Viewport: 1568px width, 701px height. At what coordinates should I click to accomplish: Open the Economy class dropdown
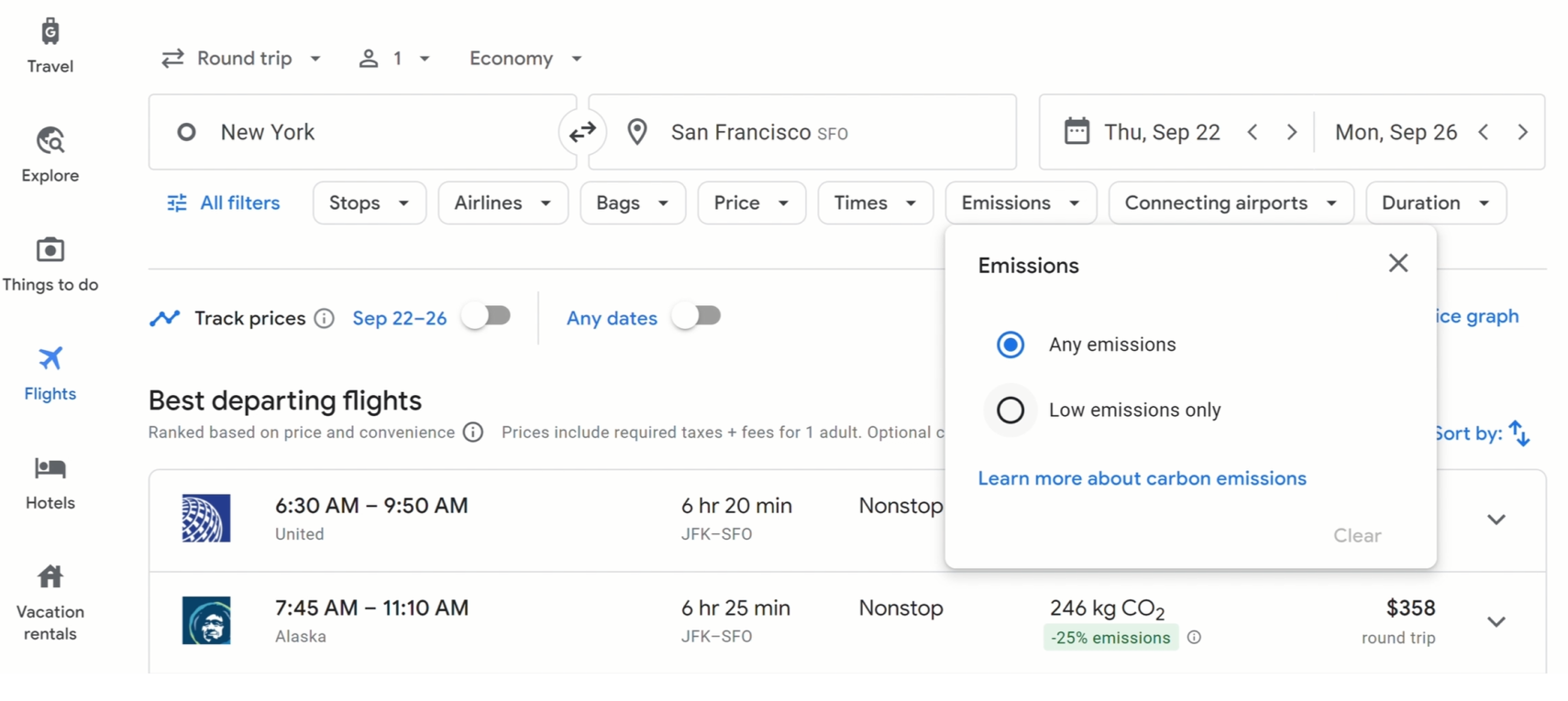click(525, 59)
